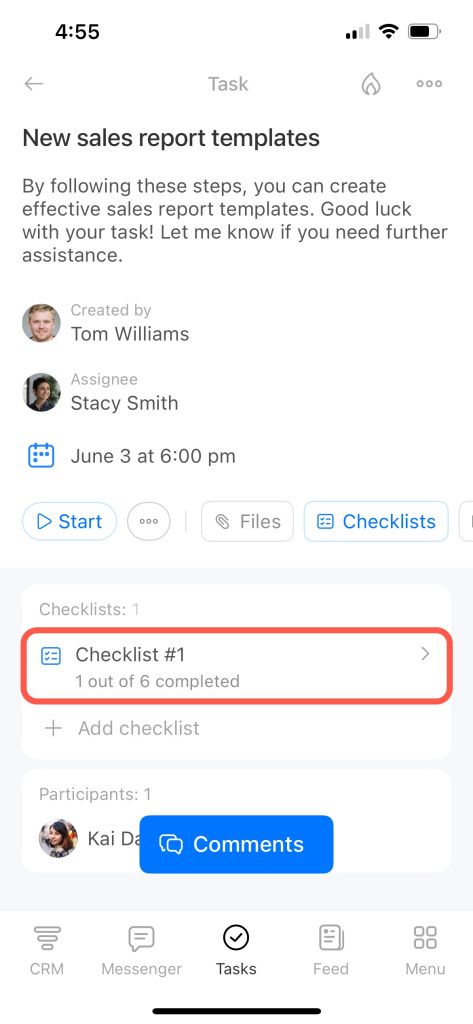Tap the flame priority icon
This screenshot has height=1024, width=473.
click(371, 84)
